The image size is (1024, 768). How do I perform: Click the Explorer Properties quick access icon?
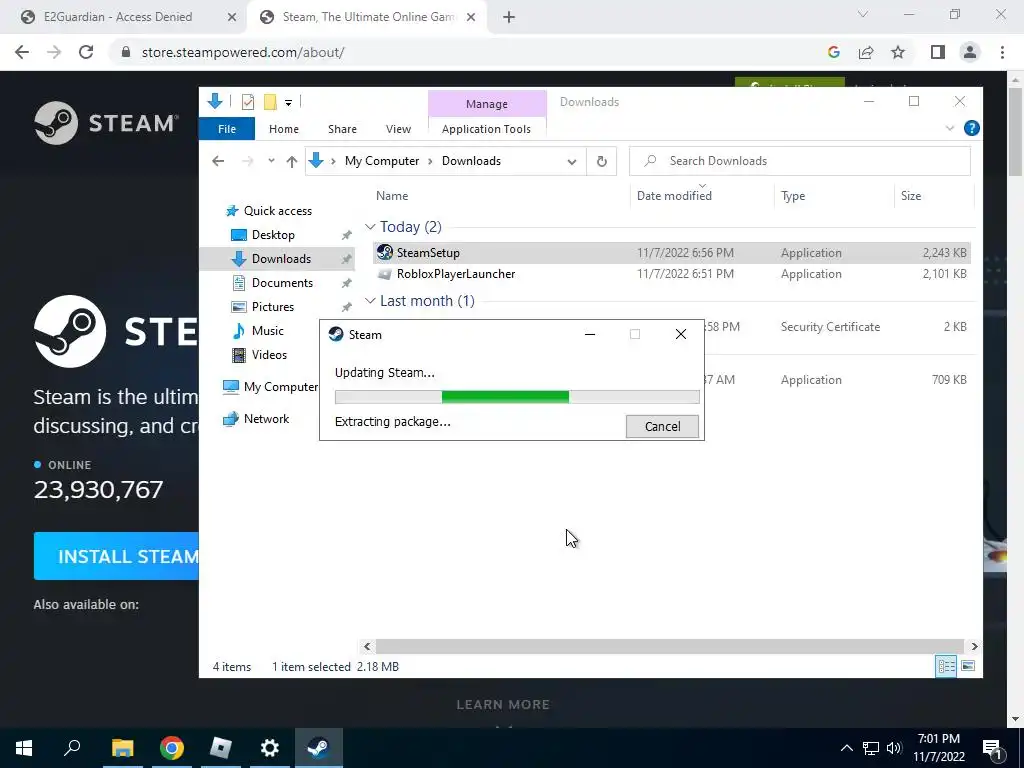(248, 102)
